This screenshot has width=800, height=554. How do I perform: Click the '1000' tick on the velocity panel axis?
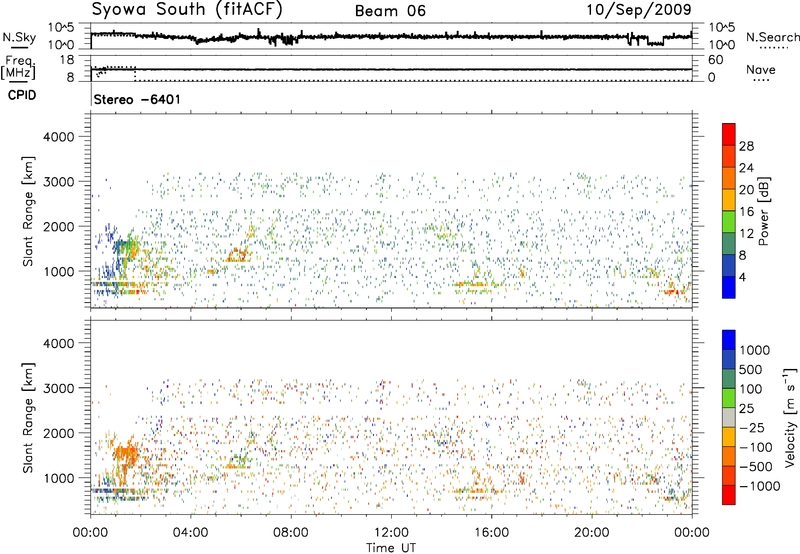tap(58, 478)
